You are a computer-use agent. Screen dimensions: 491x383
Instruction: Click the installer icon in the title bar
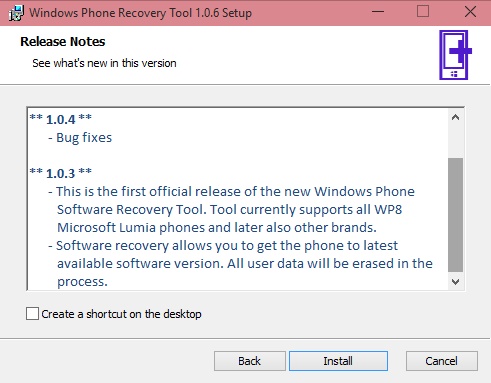pos(16,13)
